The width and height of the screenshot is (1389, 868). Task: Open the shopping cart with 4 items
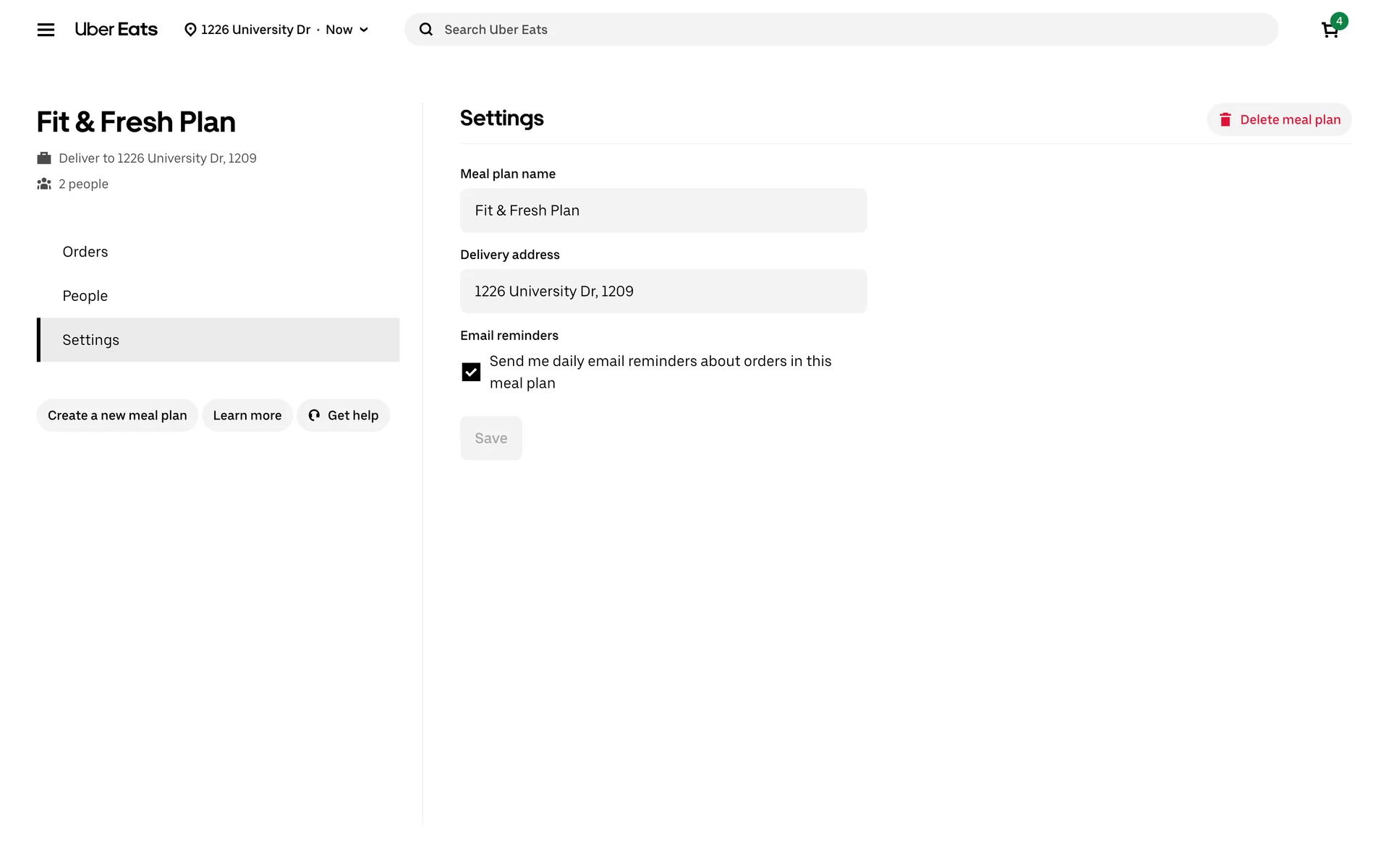(1330, 30)
